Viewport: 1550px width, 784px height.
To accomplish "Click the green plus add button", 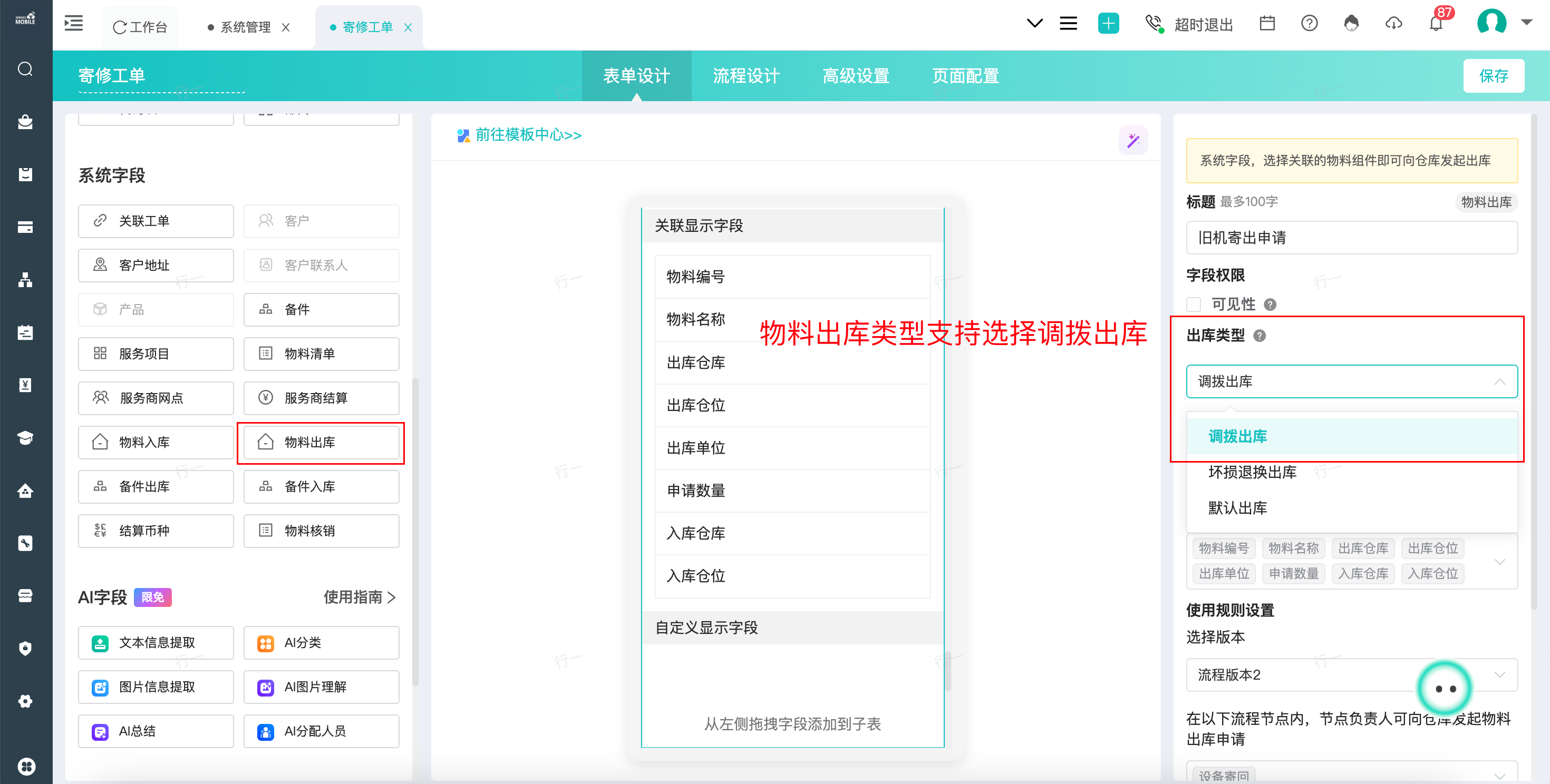I will (1108, 24).
